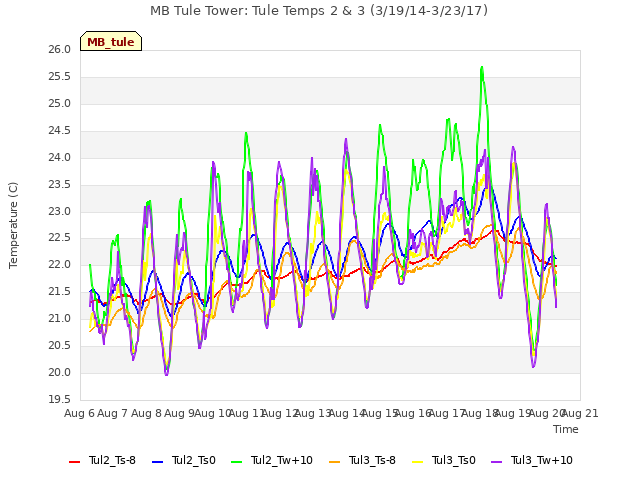This screenshot has width=640, height=480.
Task: Click the 20.0 y-axis tick label
Action: point(60,373)
